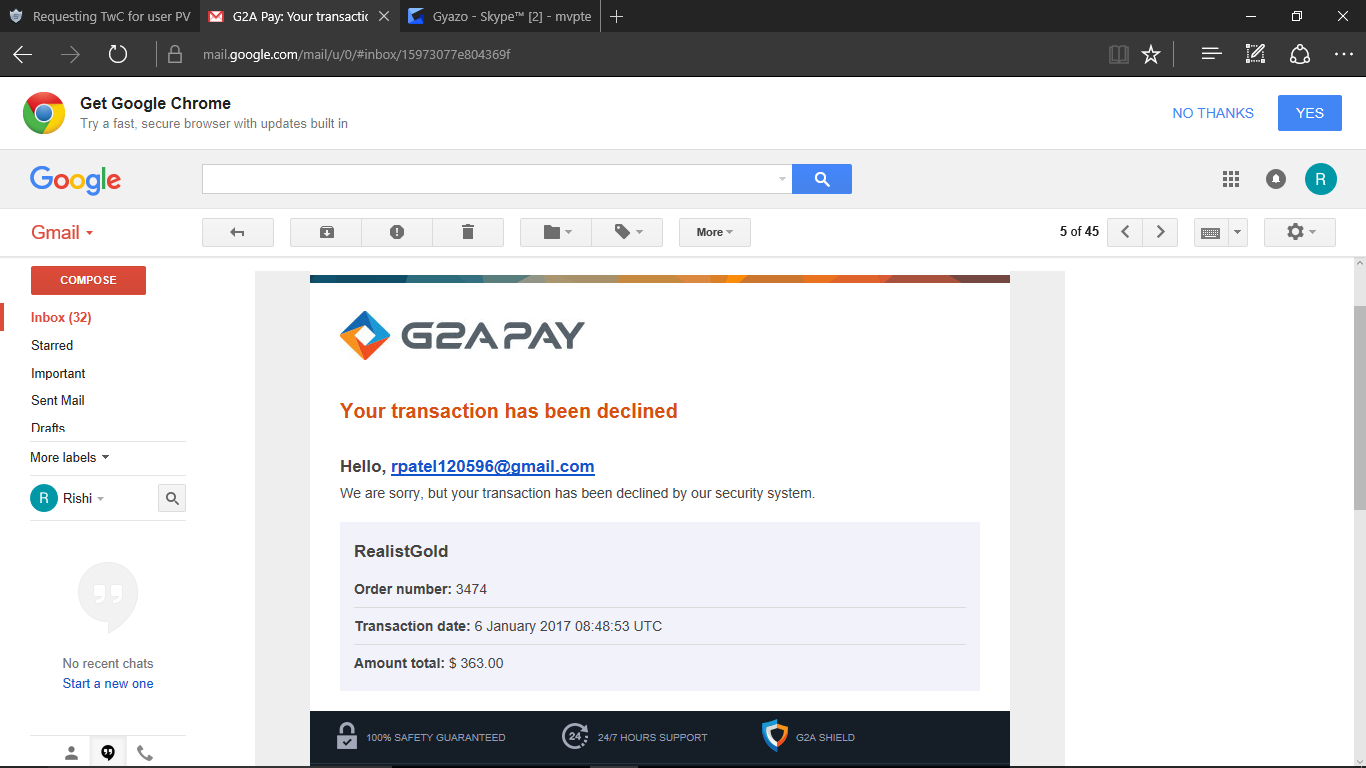The height and width of the screenshot is (768, 1366).
Task: Click the Edge share icon
Action: 1300,54
